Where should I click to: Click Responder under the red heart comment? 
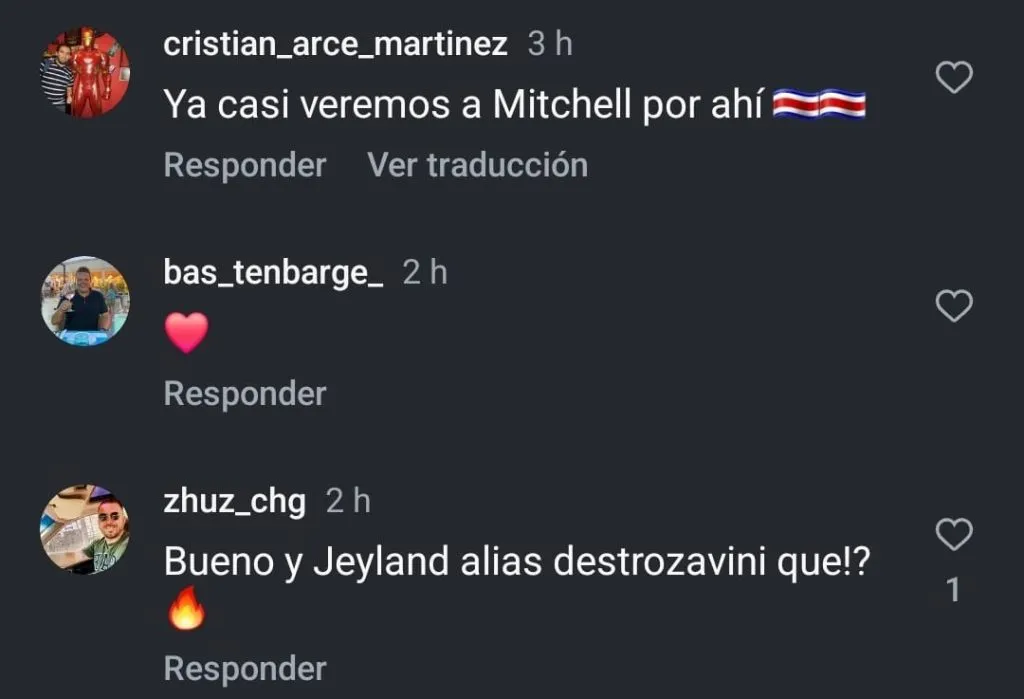pos(245,393)
